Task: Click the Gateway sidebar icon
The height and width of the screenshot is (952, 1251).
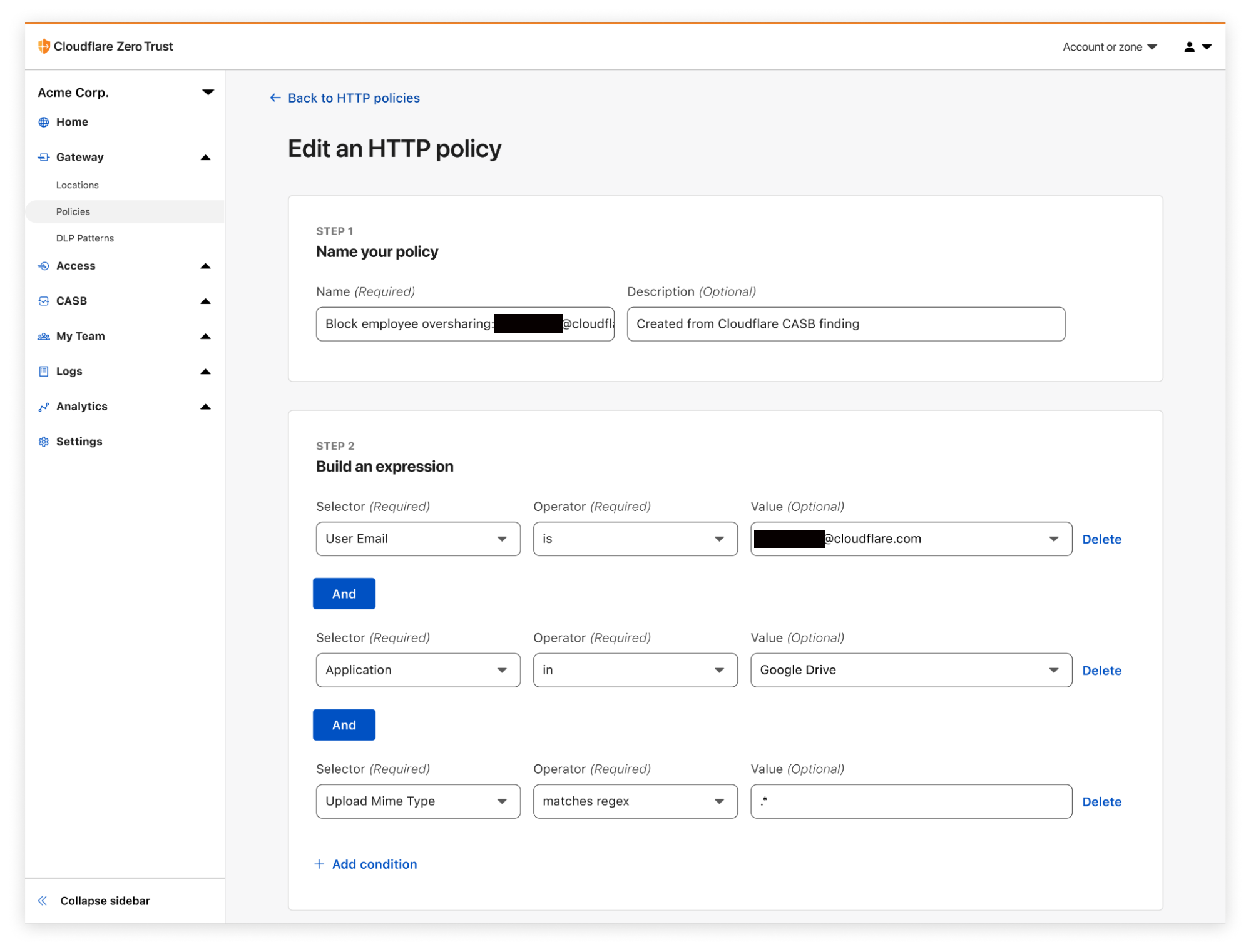Action: pyautogui.click(x=44, y=157)
